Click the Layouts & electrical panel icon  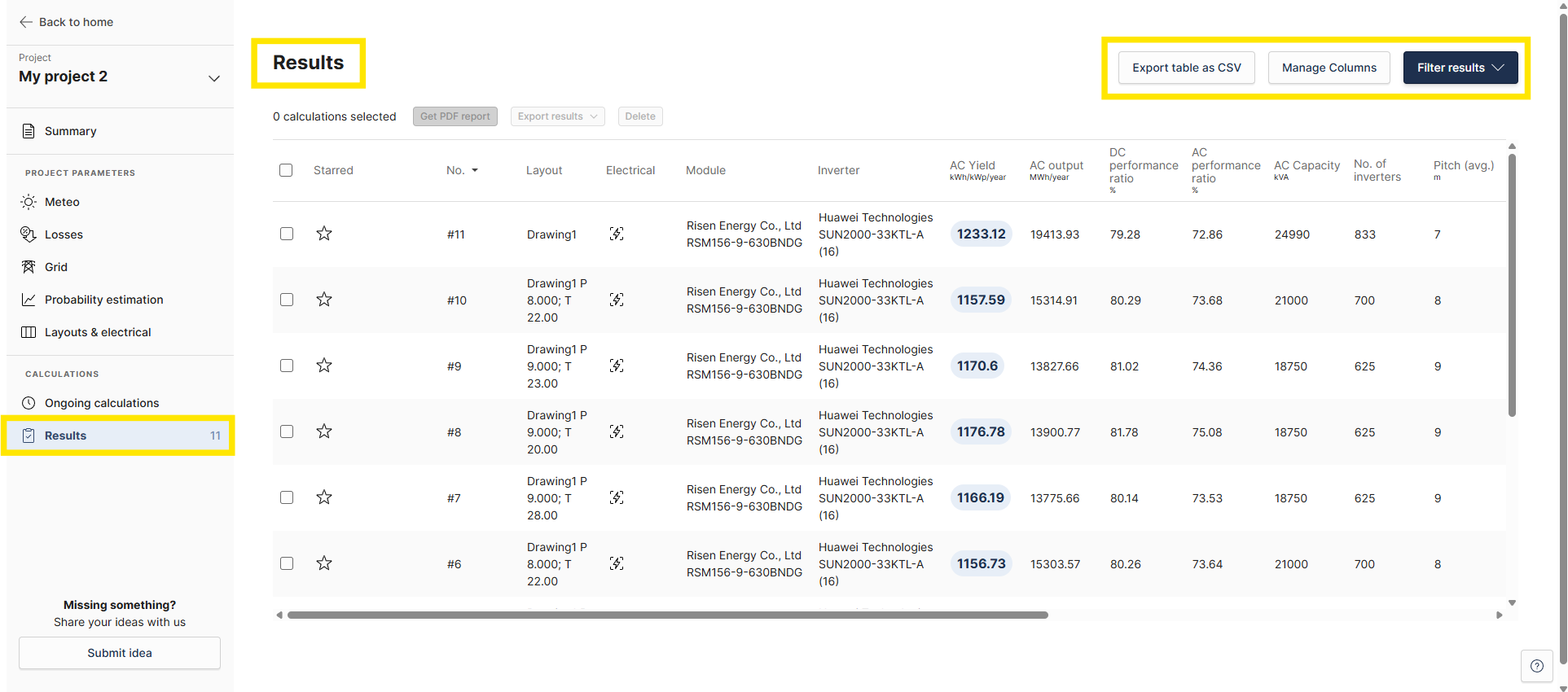[29, 332]
